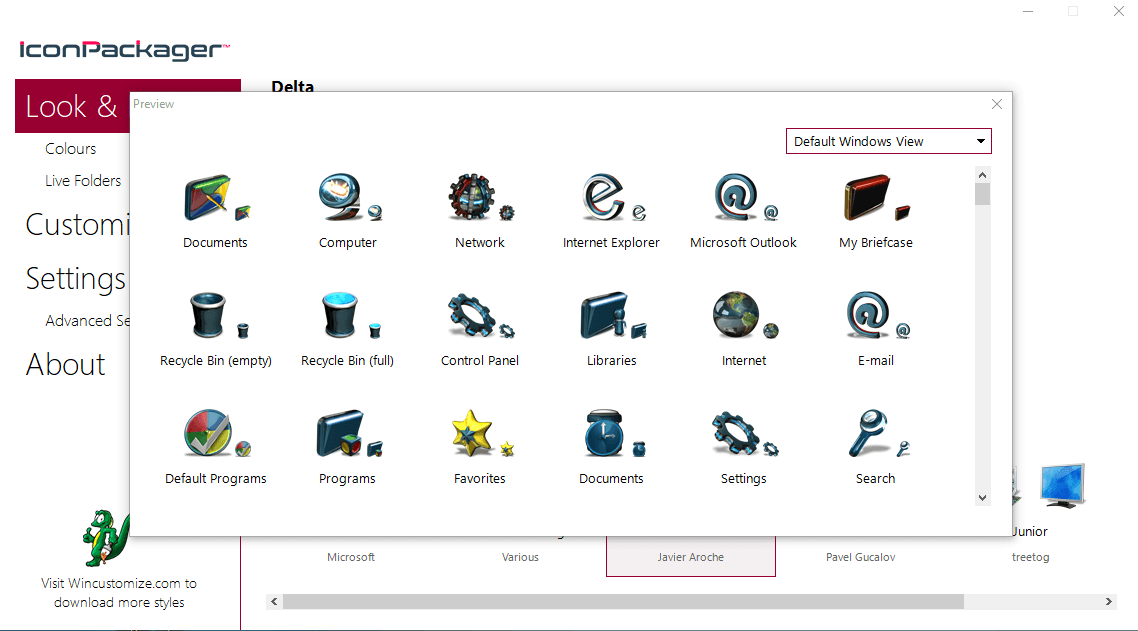Click the package list horizontal scrollbar thumb
Viewport: 1138px width, 631px height.
pyautogui.click(x=623, y=601)
